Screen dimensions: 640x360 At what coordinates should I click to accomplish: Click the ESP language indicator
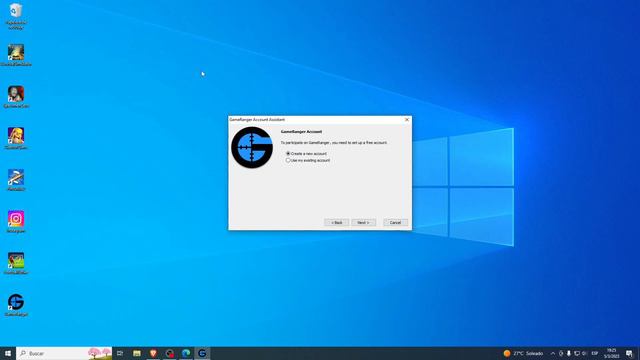[x=595, y=353]
